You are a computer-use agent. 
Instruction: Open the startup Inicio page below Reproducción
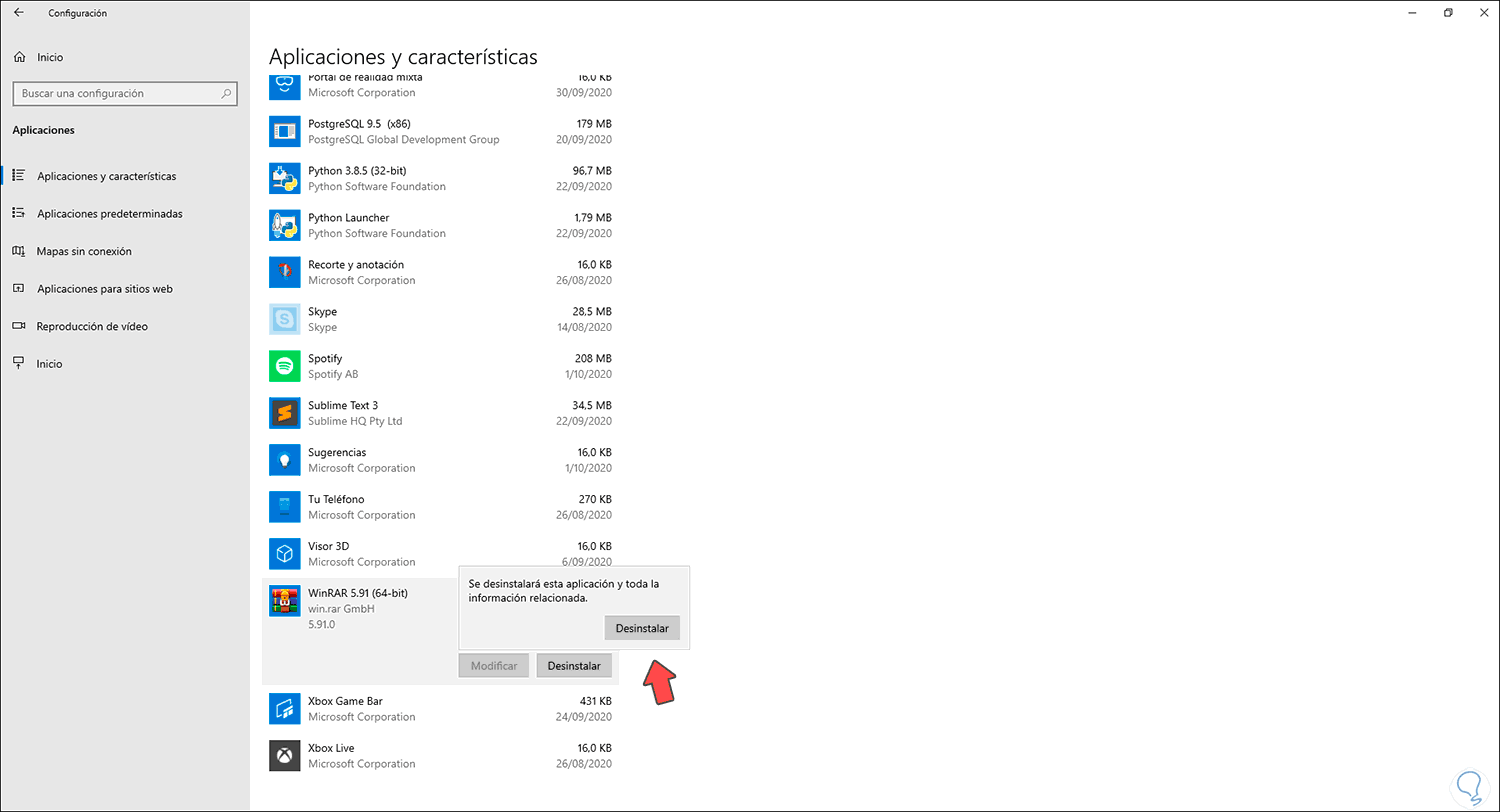coord(50,364)
